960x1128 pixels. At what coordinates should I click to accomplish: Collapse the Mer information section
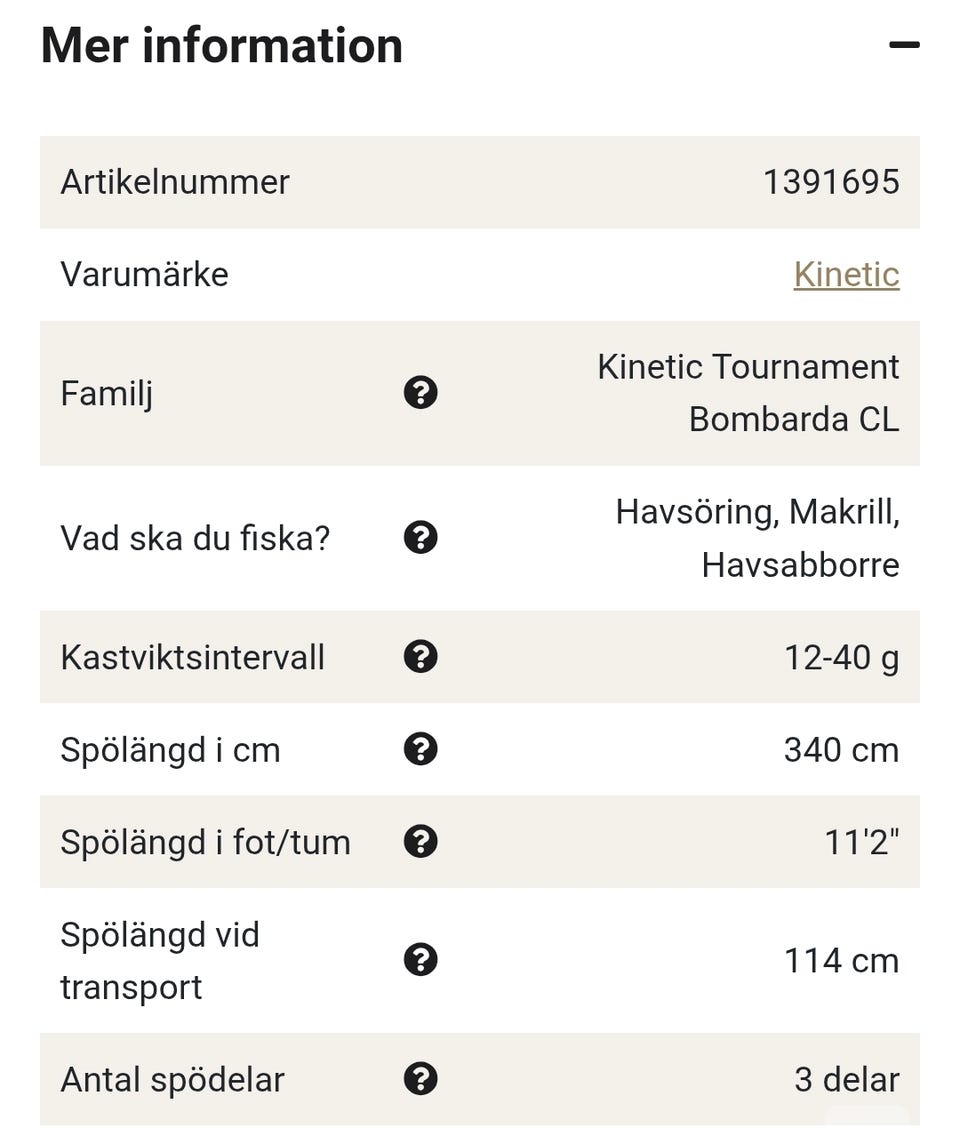904,45
